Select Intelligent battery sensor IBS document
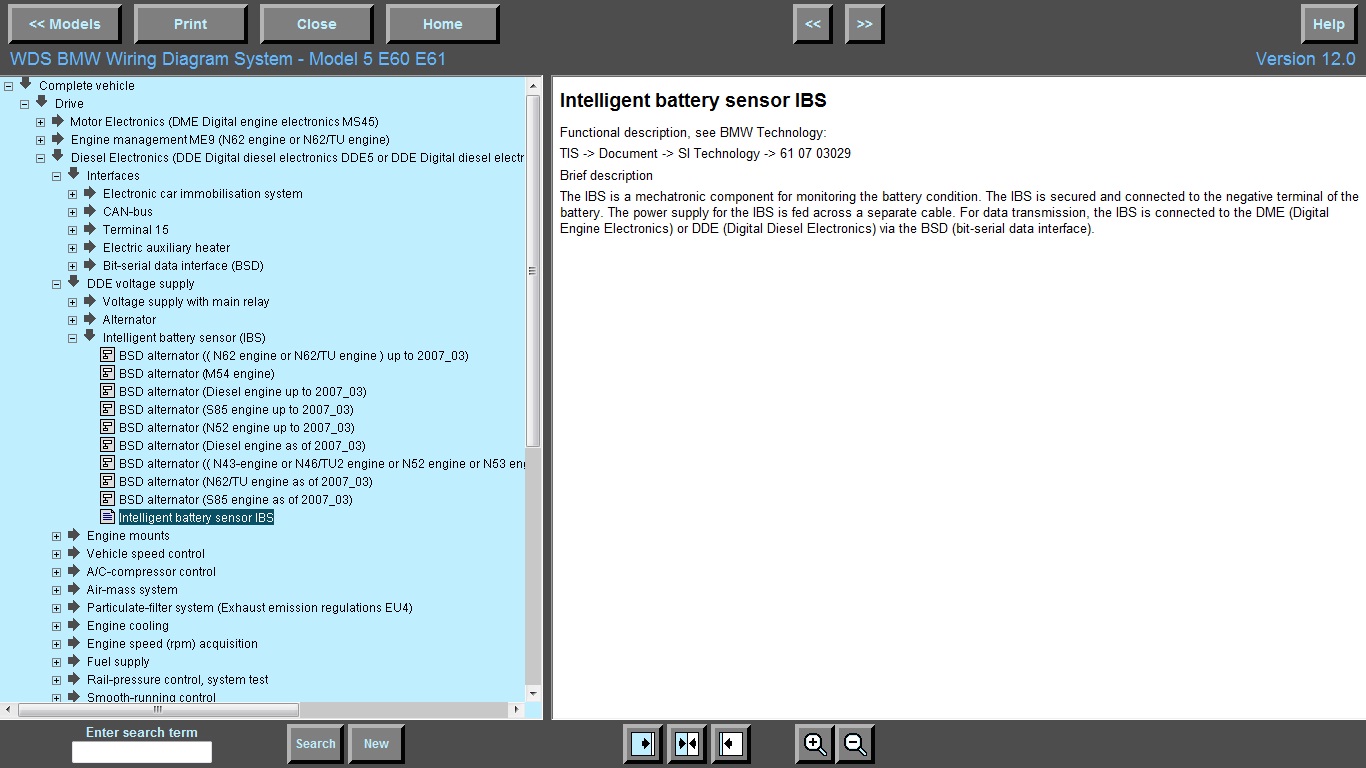The image size is (1366, 768). 196,518
